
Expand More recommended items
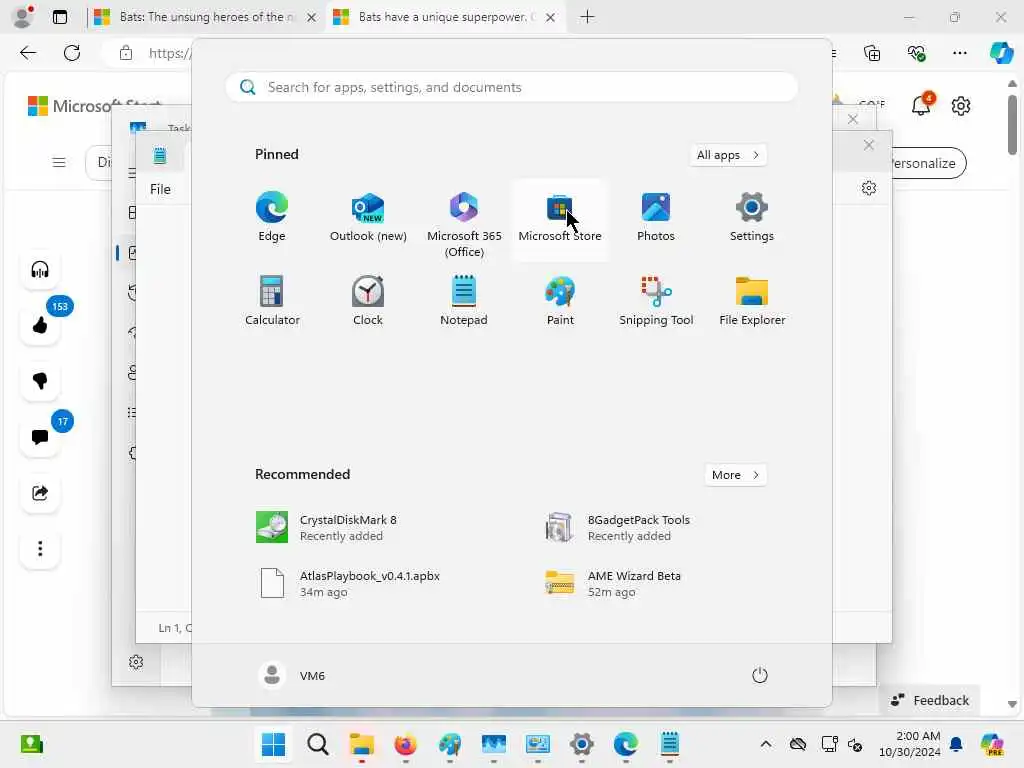click(x=735, y=475)
